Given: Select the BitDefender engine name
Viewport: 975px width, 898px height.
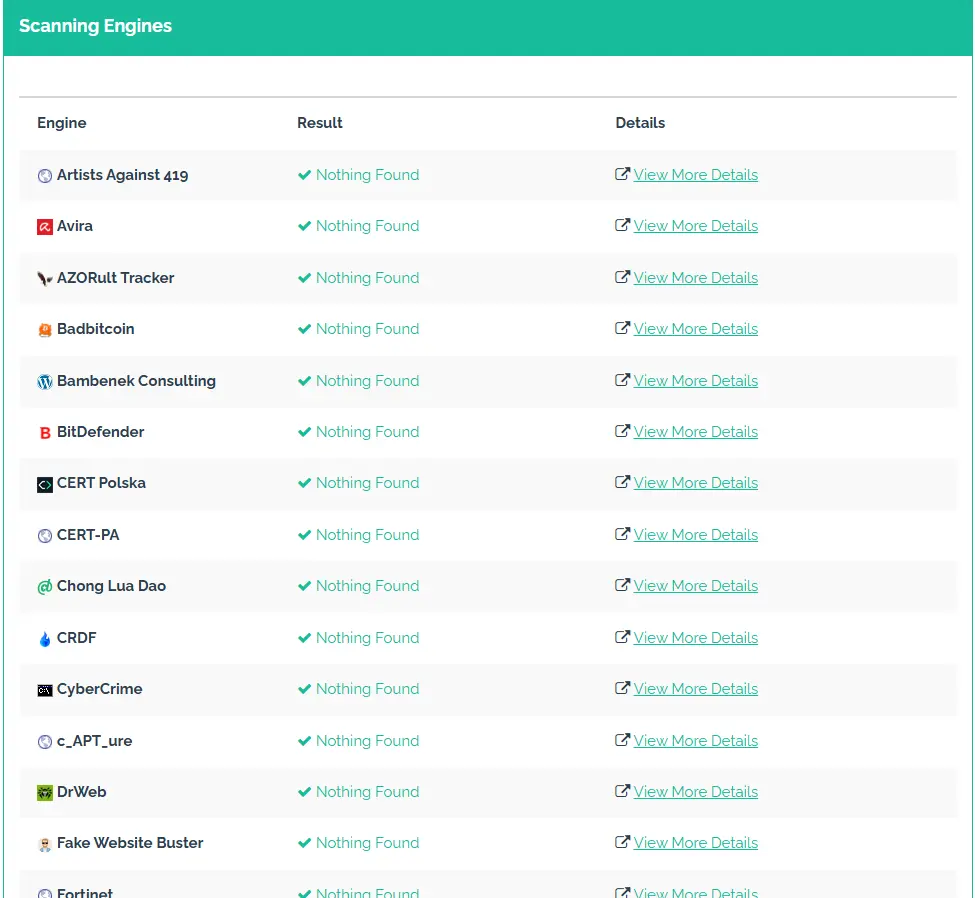Looking at the screenshot, I should coord(101,432).
